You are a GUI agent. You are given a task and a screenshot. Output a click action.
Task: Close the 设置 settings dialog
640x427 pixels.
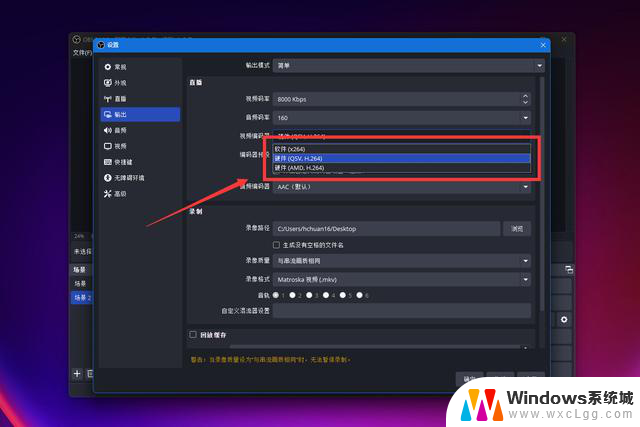pos(543,45)
